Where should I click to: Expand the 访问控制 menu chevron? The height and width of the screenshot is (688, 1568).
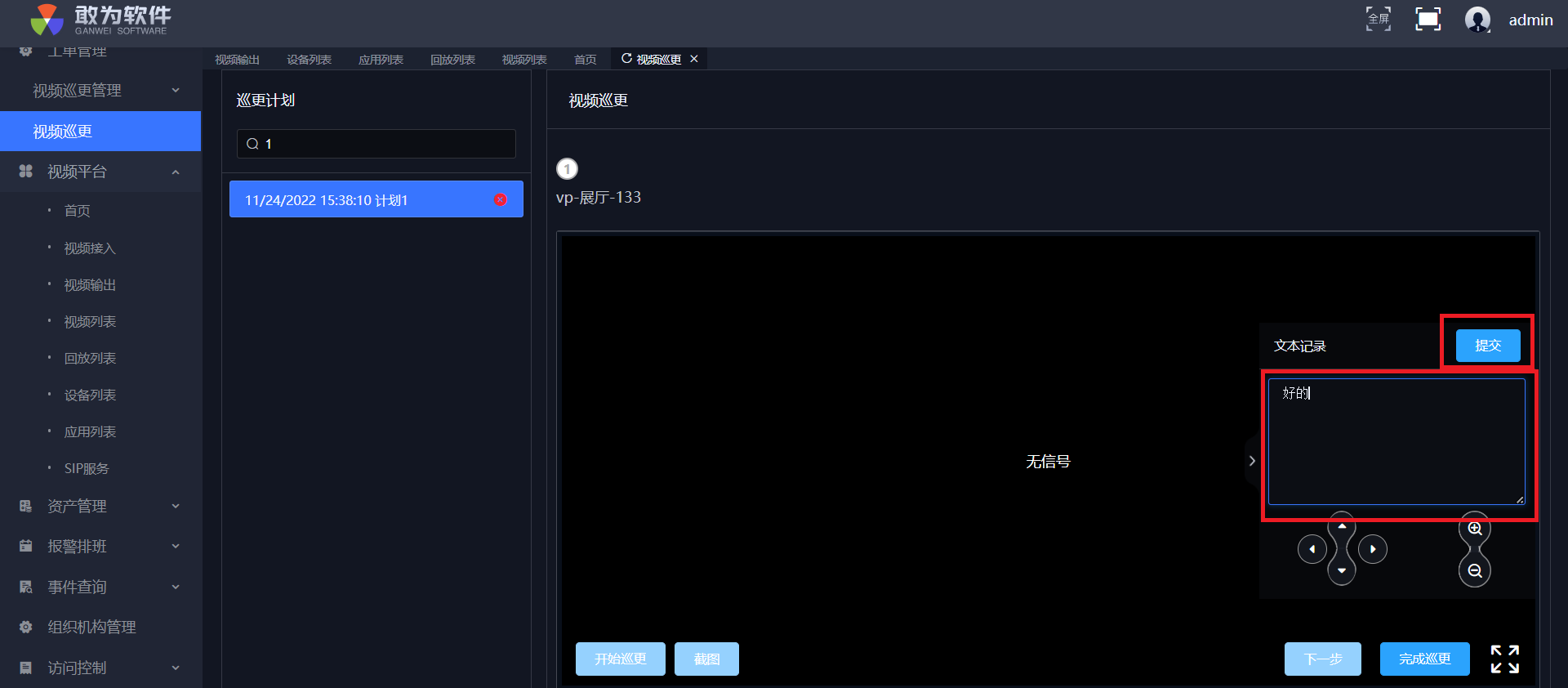coord(176,668)
